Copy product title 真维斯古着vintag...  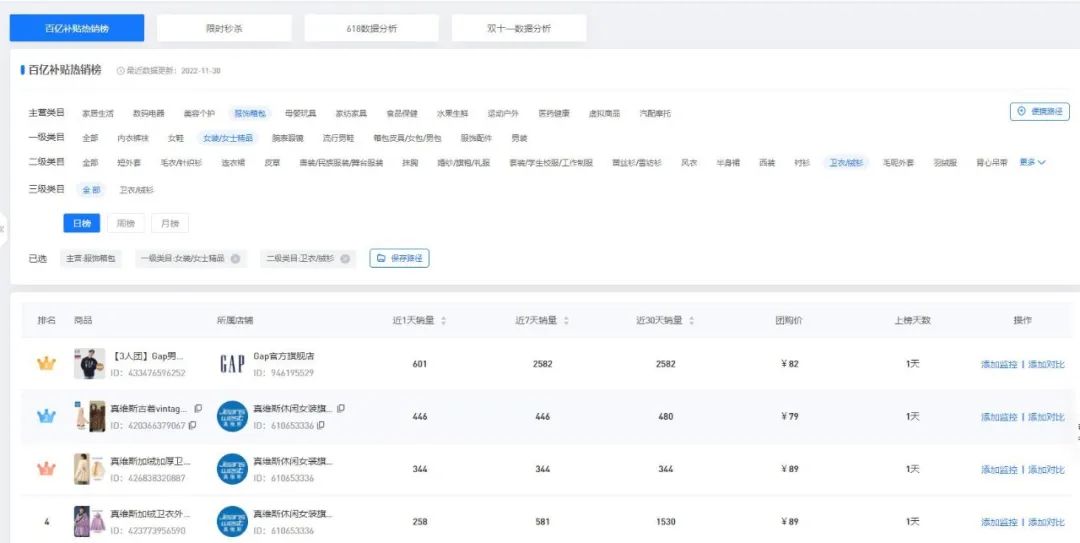(x=198, y=408)
